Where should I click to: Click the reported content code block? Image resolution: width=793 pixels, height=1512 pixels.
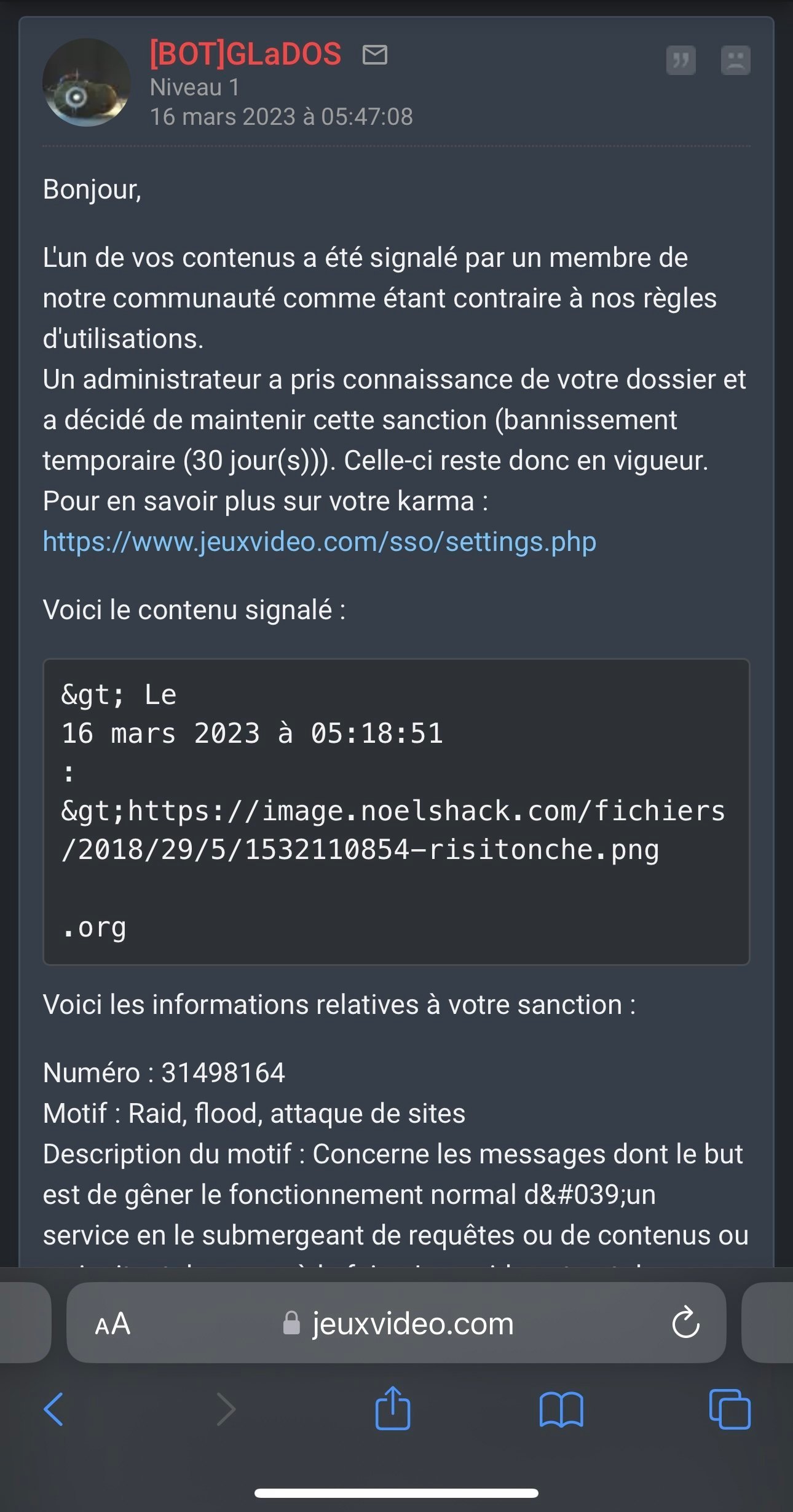click(396, 812)
